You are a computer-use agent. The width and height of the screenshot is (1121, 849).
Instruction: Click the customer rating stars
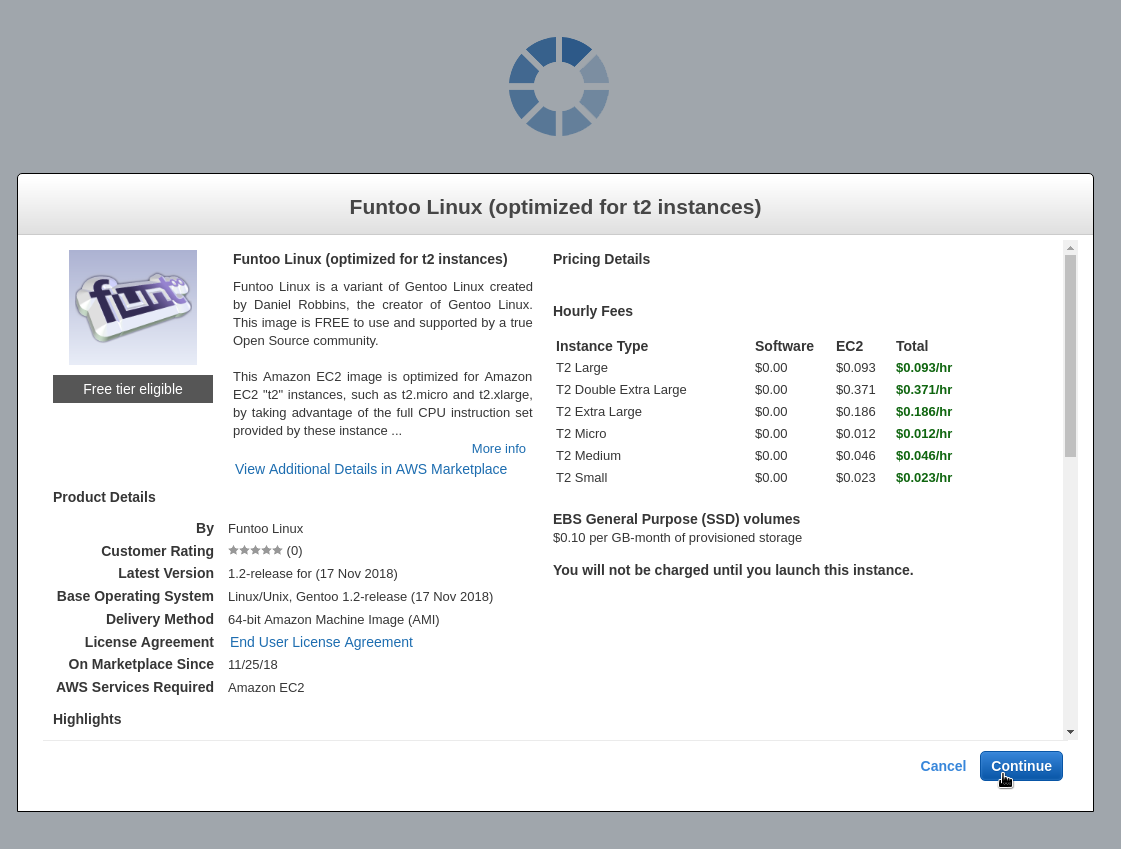click(255, 550)
